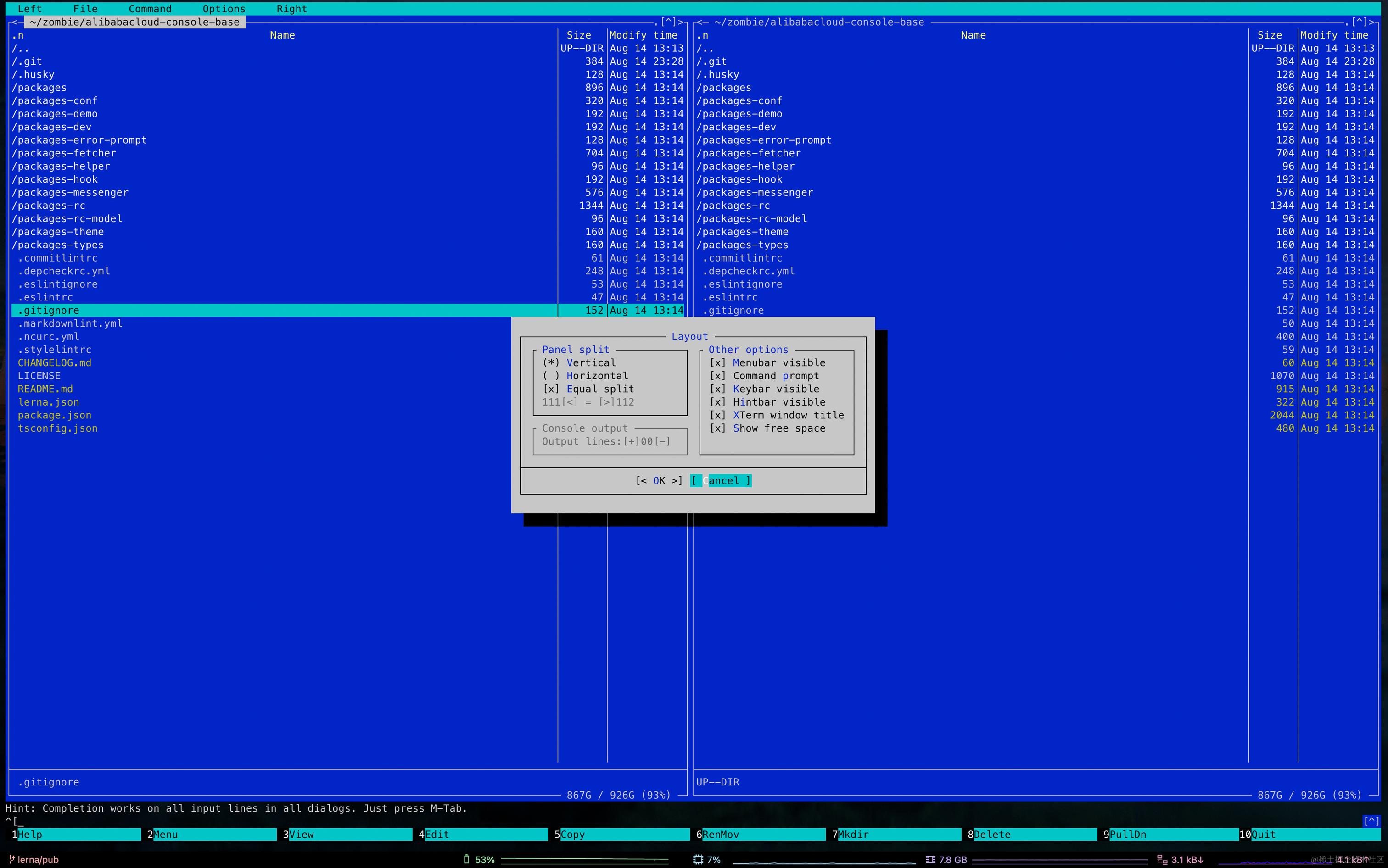Uncheck Menubar visible option
The height and width of the screenshot is (868, 1388).
tap(717, 363)
